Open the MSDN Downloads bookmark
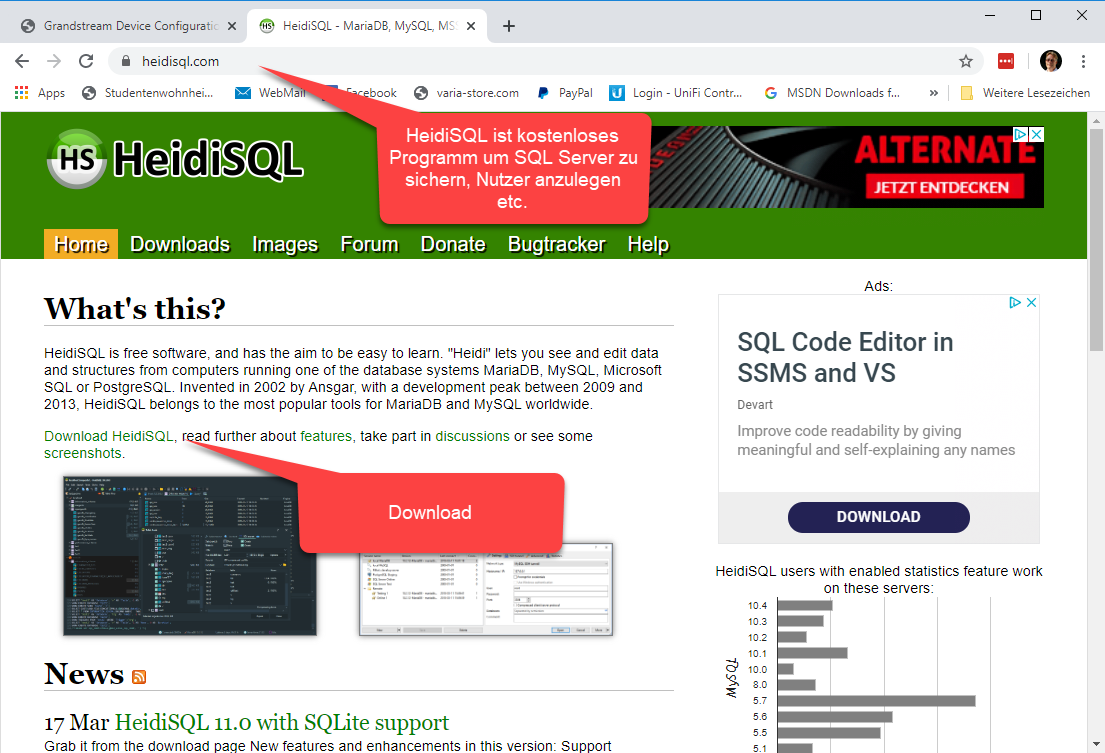Image resolution: width=1105 pixels, height=753 pixels. (x=832, y=93)
